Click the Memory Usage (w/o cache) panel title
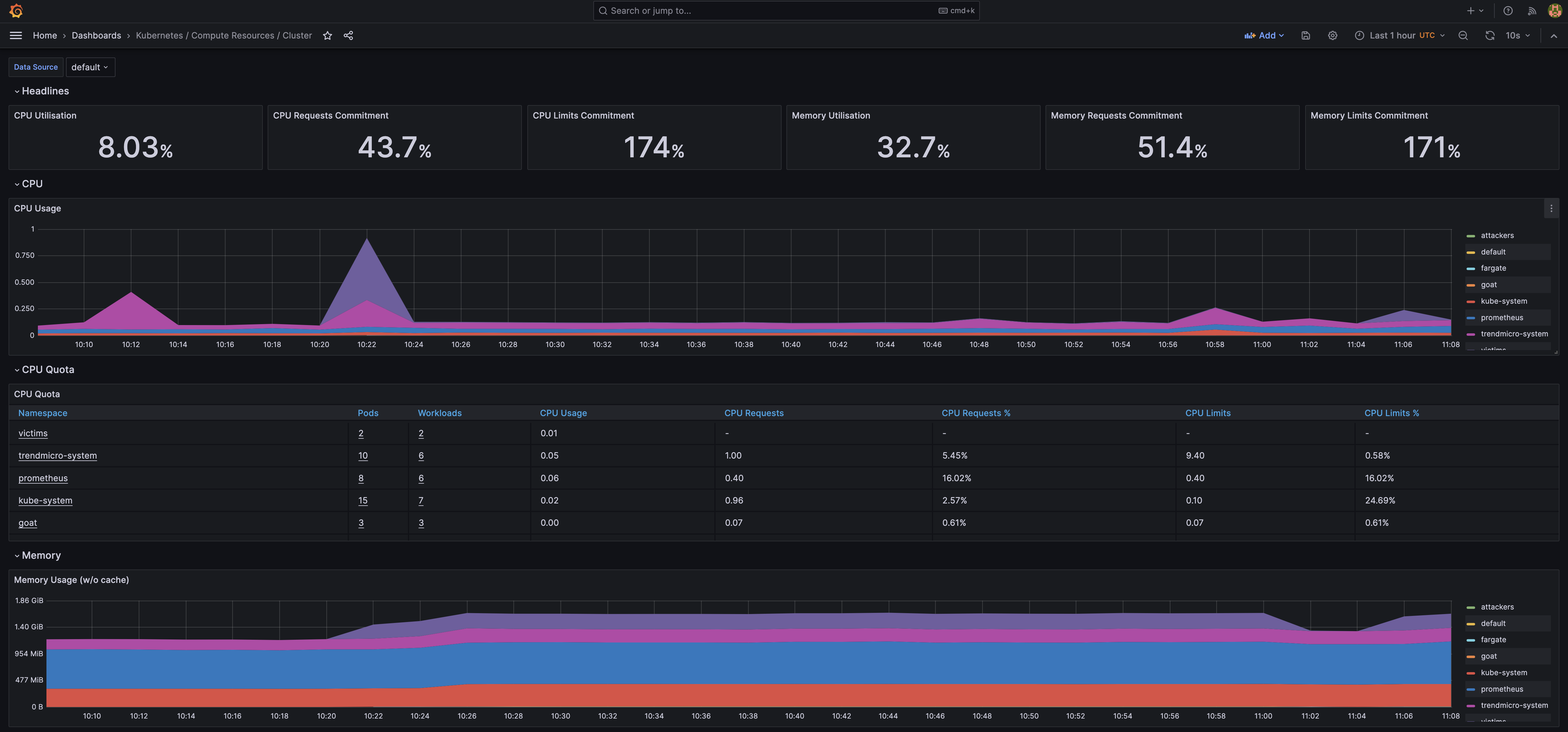This screenshot has width=1568, height=732. click(71, 580)
